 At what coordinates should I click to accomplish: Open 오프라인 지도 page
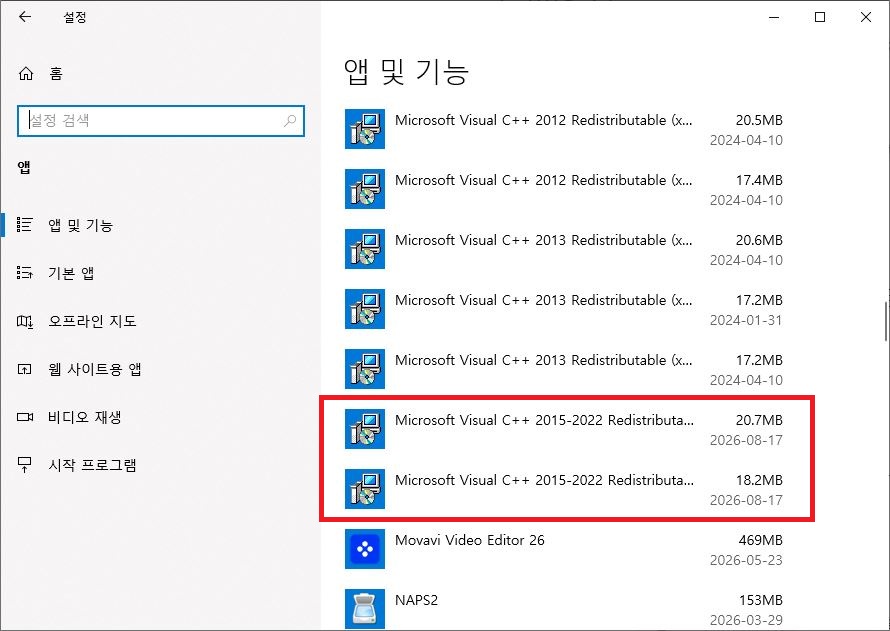(93, 321)
